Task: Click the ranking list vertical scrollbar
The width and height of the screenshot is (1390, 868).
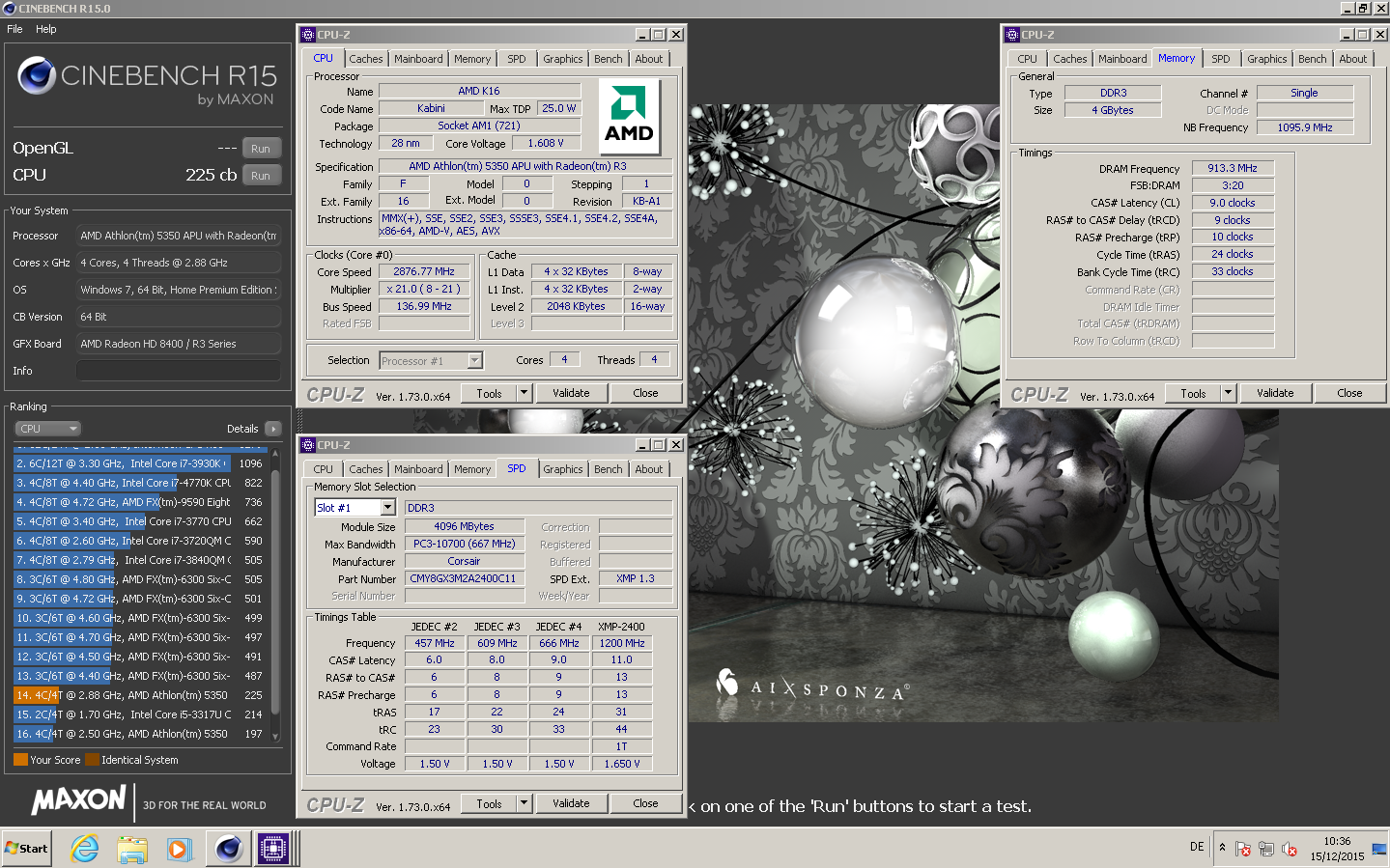Action: (x=275, y=594)
